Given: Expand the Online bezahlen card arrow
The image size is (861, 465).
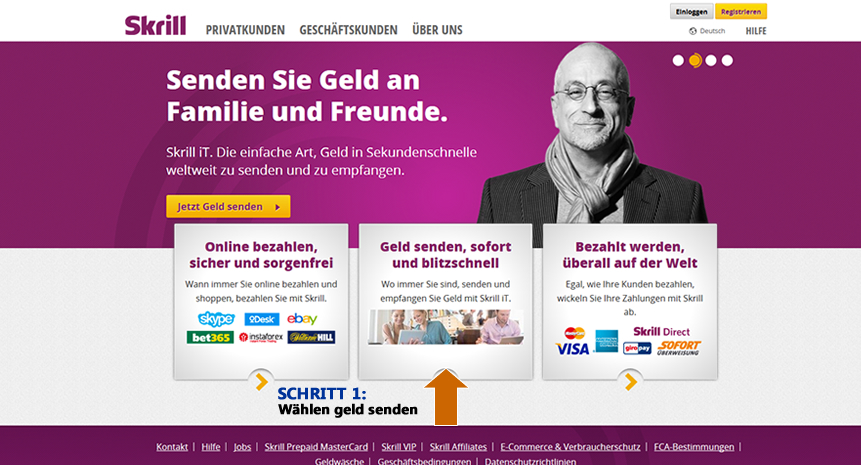Looking at the screenshot, I should [x=261, y=381].
